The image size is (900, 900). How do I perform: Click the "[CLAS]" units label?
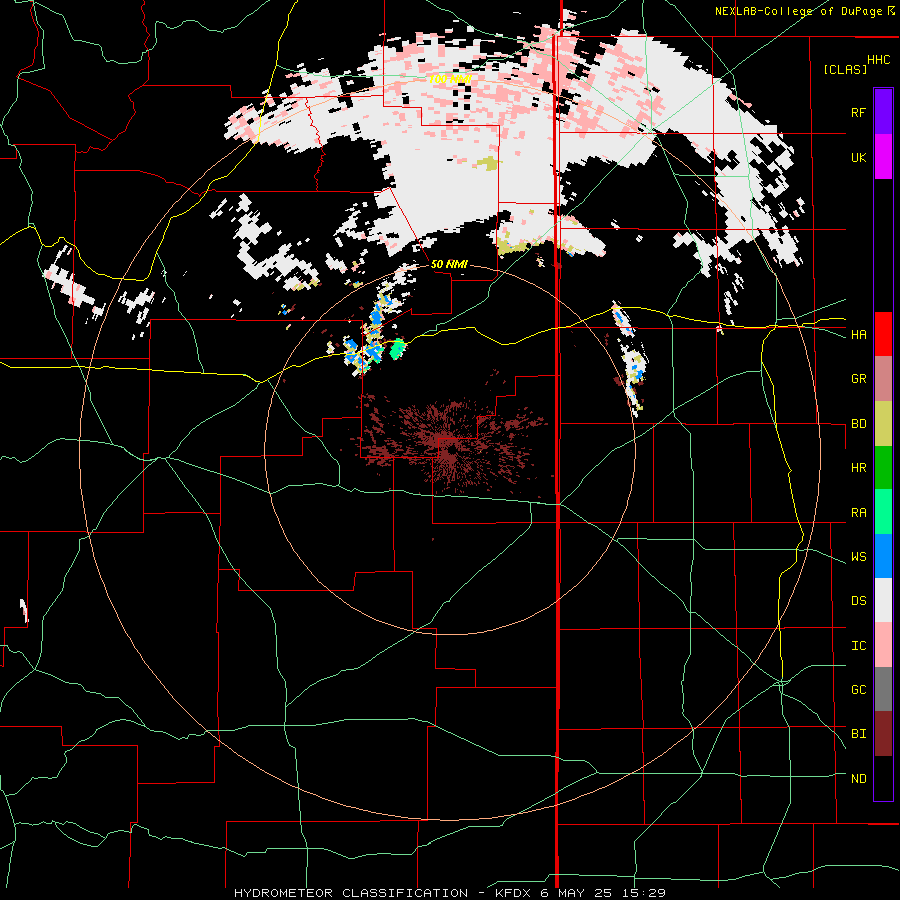(x=845, y=69)
